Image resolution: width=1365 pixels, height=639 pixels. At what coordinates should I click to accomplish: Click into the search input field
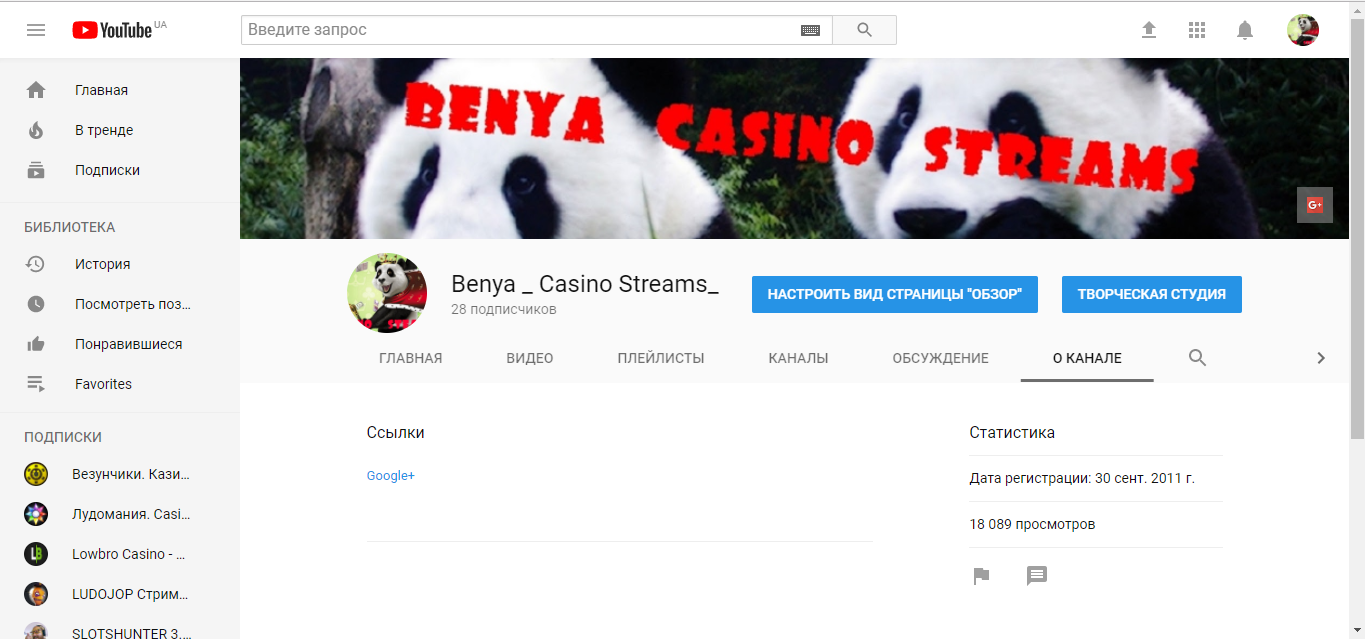520,30
